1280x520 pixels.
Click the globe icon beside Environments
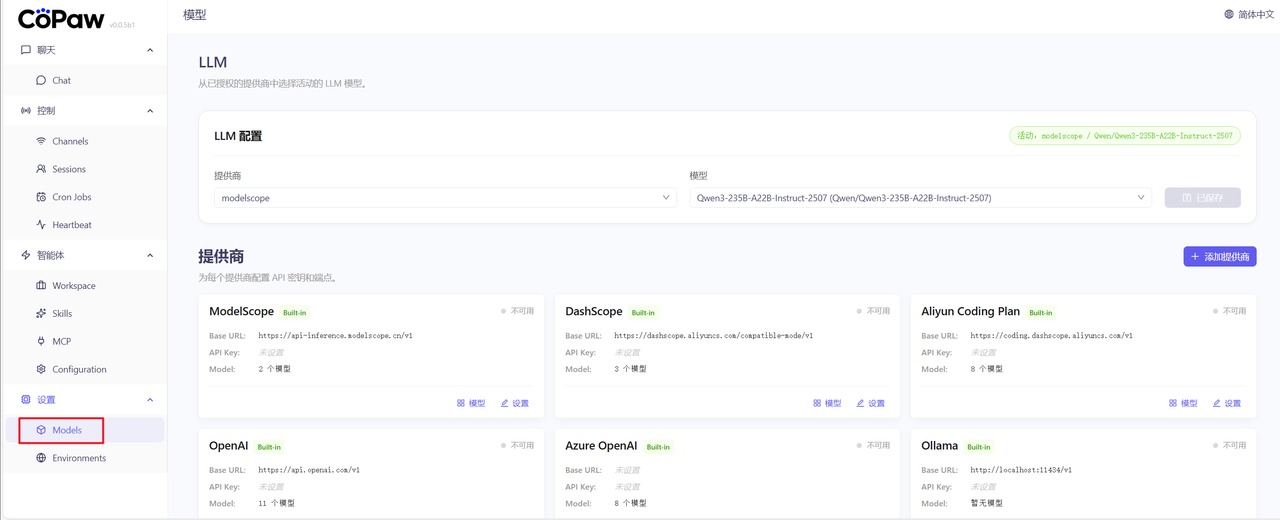coord(41,458)
